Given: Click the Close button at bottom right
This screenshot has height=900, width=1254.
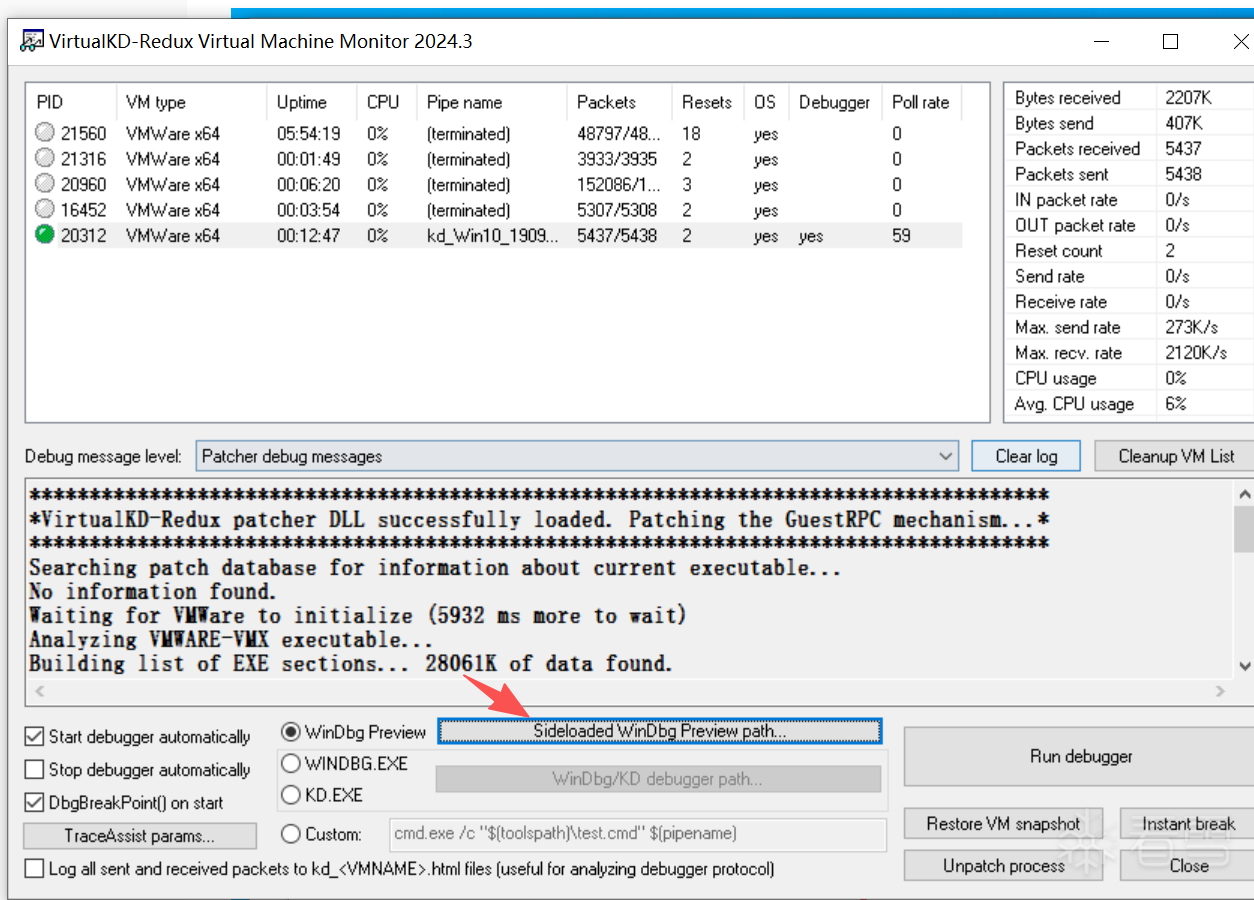Looking at the screenshot, I should [1188, 866].
